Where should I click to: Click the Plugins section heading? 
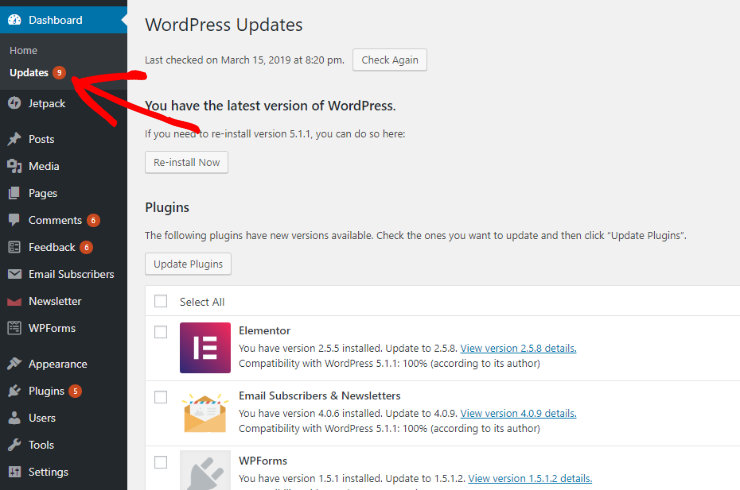tap(167, 207)
